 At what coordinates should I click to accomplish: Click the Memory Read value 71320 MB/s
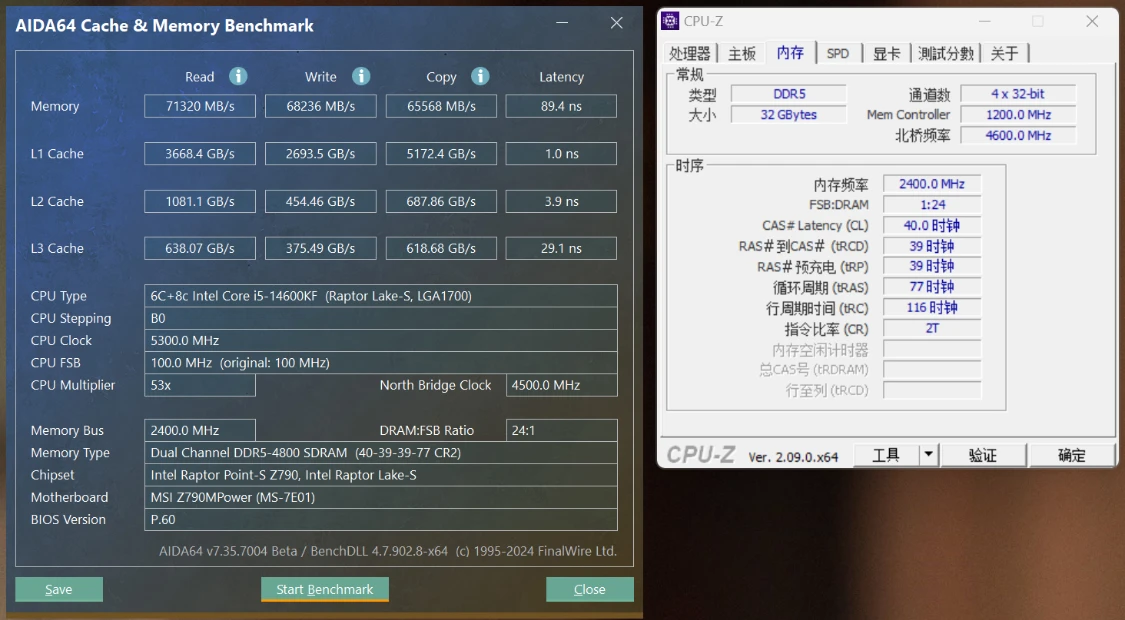click(200, 106)
